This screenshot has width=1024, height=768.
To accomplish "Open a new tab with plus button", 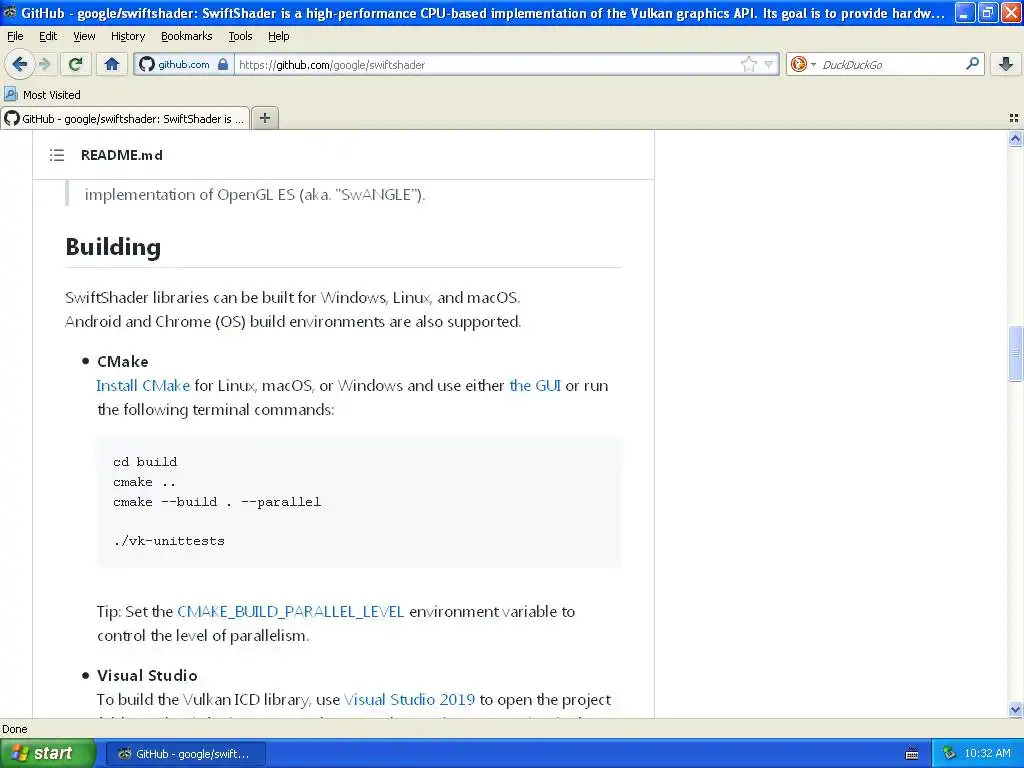I will tap(264, 118).
